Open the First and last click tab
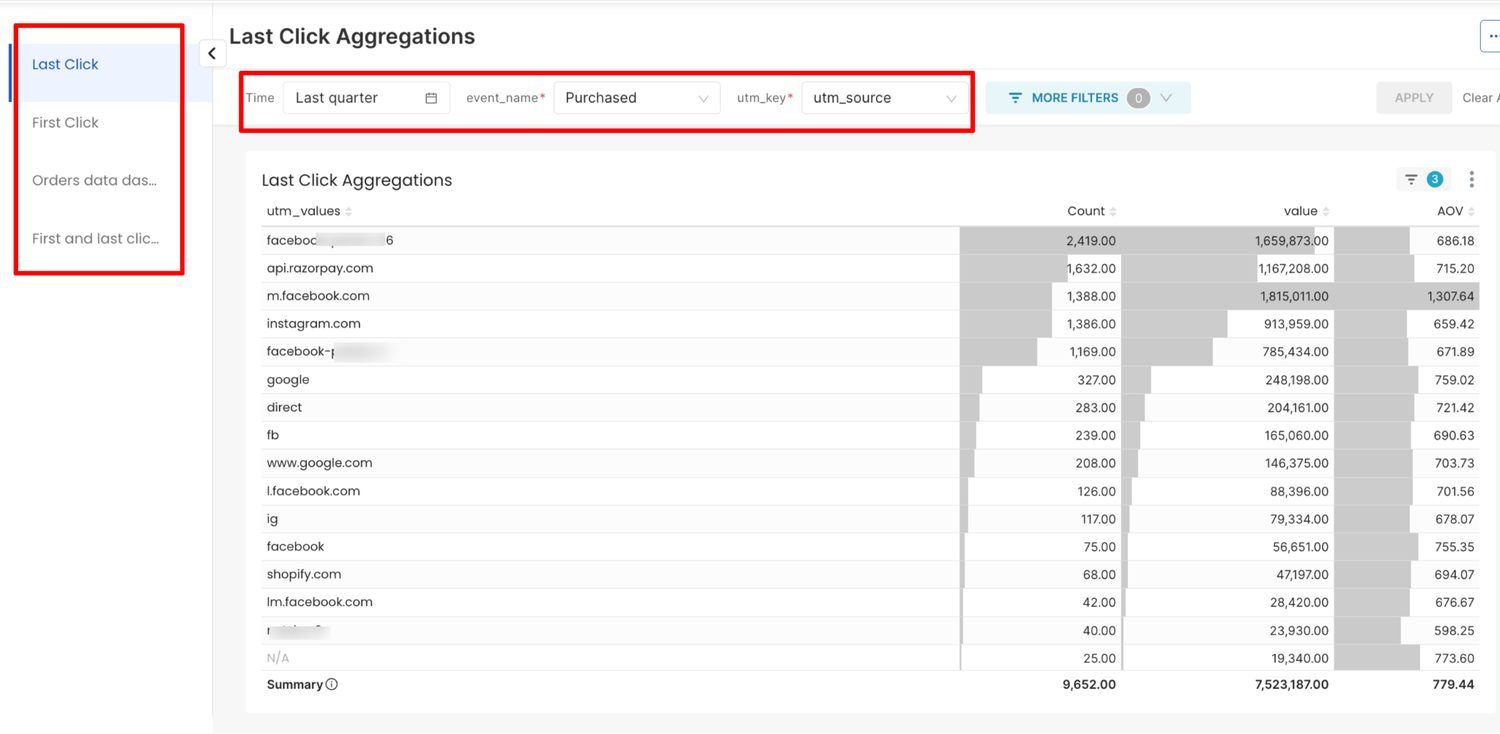This screenshot has width=1500, height=734. click(95, 239)
